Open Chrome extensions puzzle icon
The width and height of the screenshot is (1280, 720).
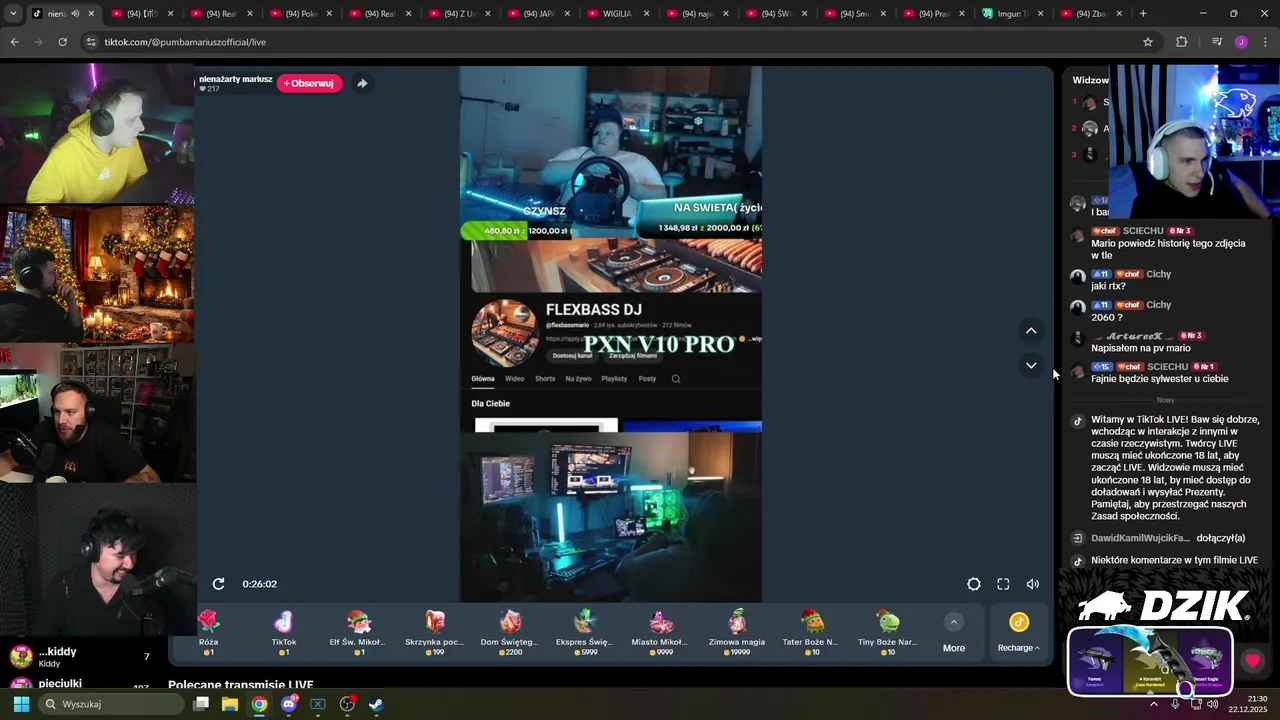click(1182, 42)
